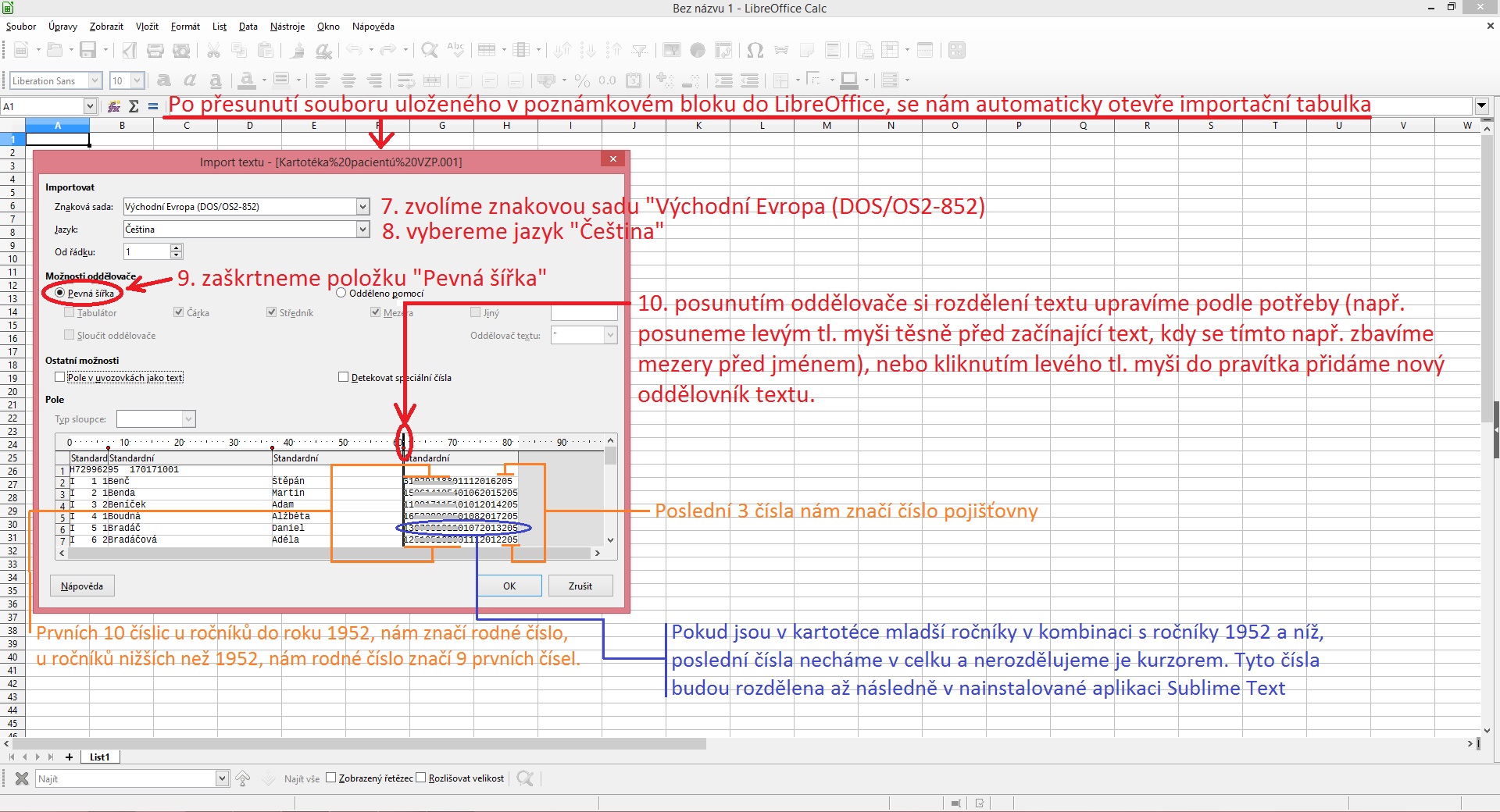This screenshot has height=812, width=1500.
Task: Open the font name Liberation Sans dropdown
Action: click(95, 80)
